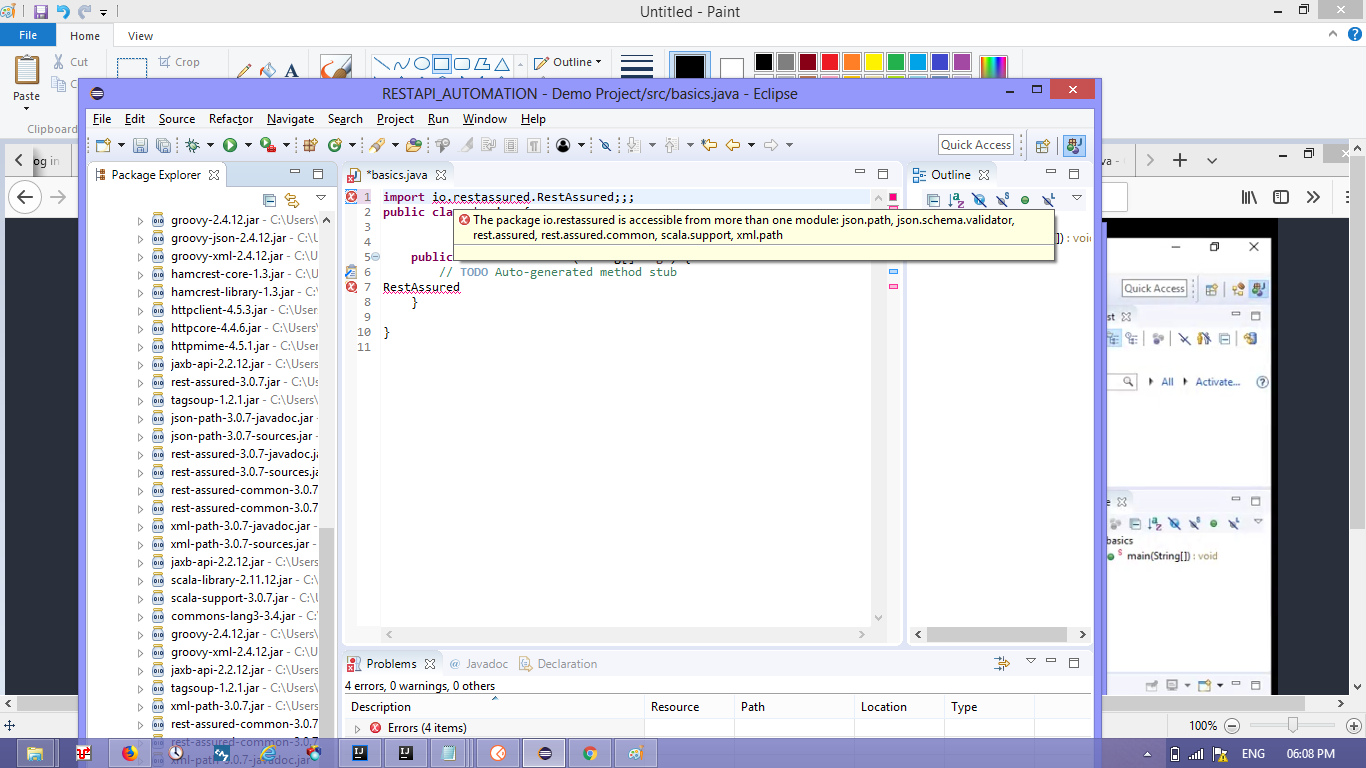Click the error marker on line 7
Image resolution: width=1366 pixels, height=768 pixels.
[351, 287]
